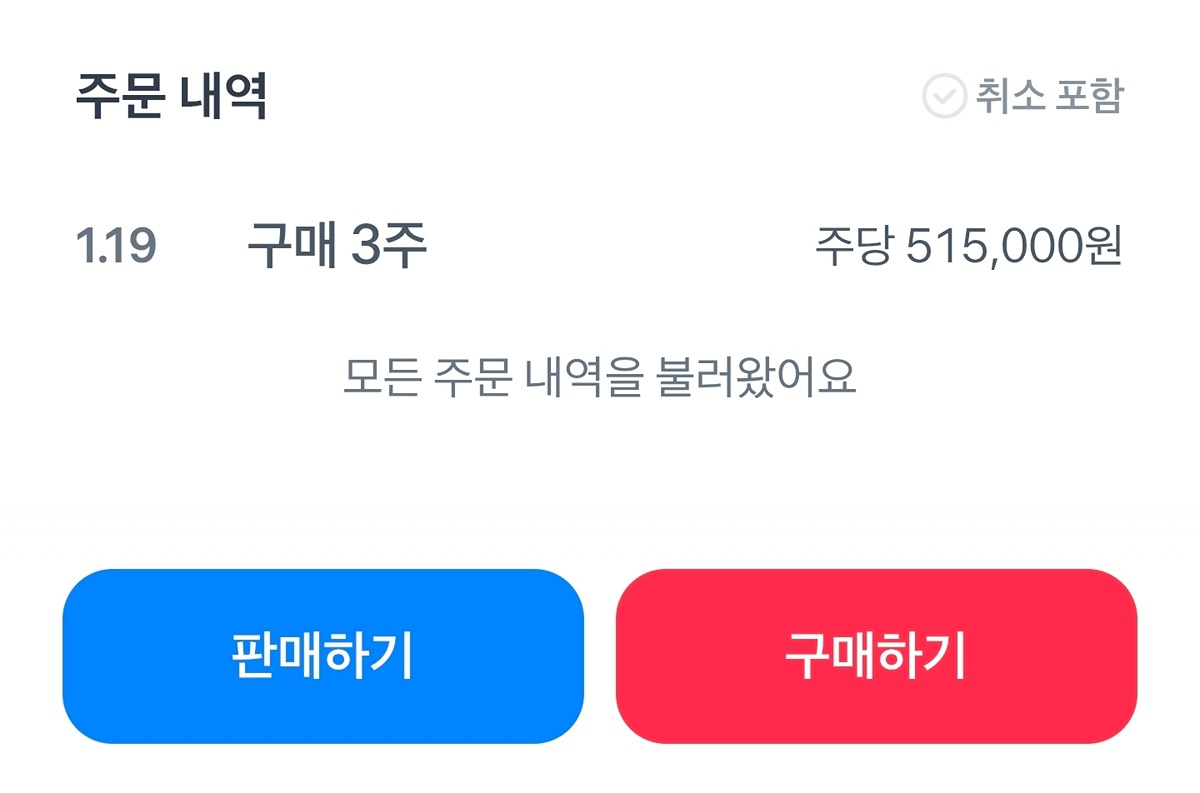Select the 취소 포함 label text

(1050, 97)
